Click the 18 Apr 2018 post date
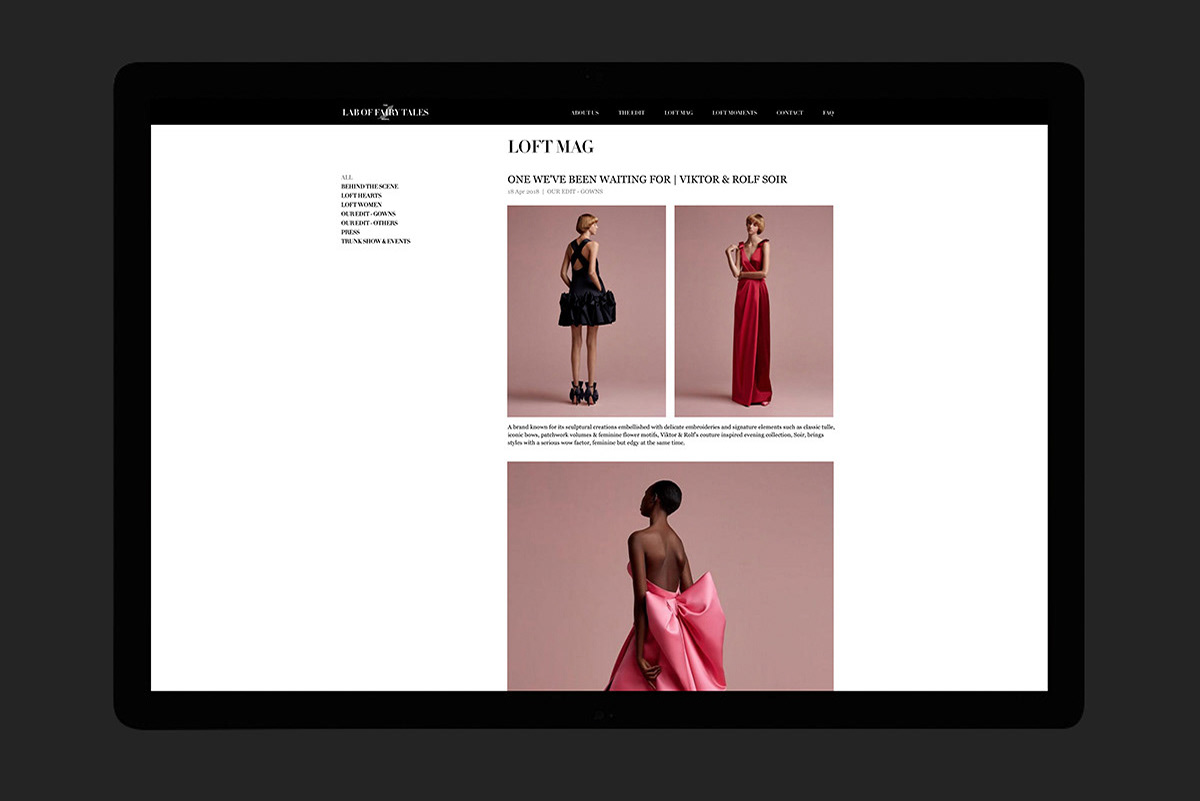The height and width of the screenshot is (801, 1200). pyautogui.click(x=524, y=191)
